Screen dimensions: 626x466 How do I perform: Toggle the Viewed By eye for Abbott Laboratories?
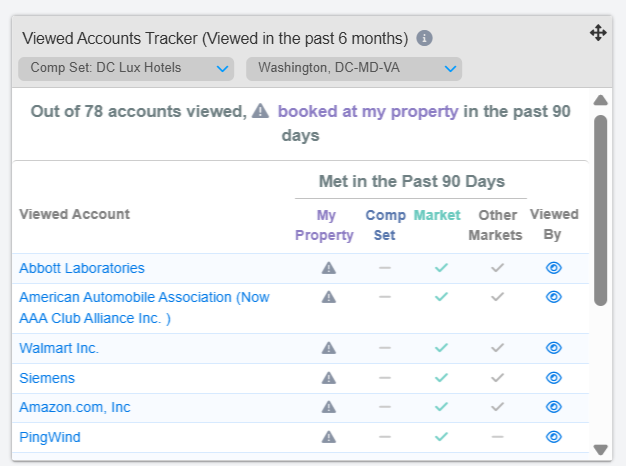pos(554,268)
